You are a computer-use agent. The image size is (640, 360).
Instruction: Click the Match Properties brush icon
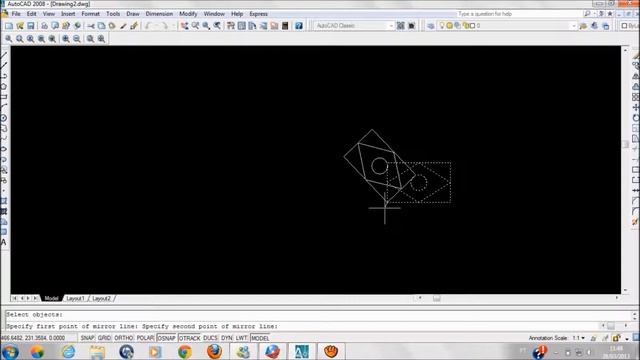[x=134, y=26]
